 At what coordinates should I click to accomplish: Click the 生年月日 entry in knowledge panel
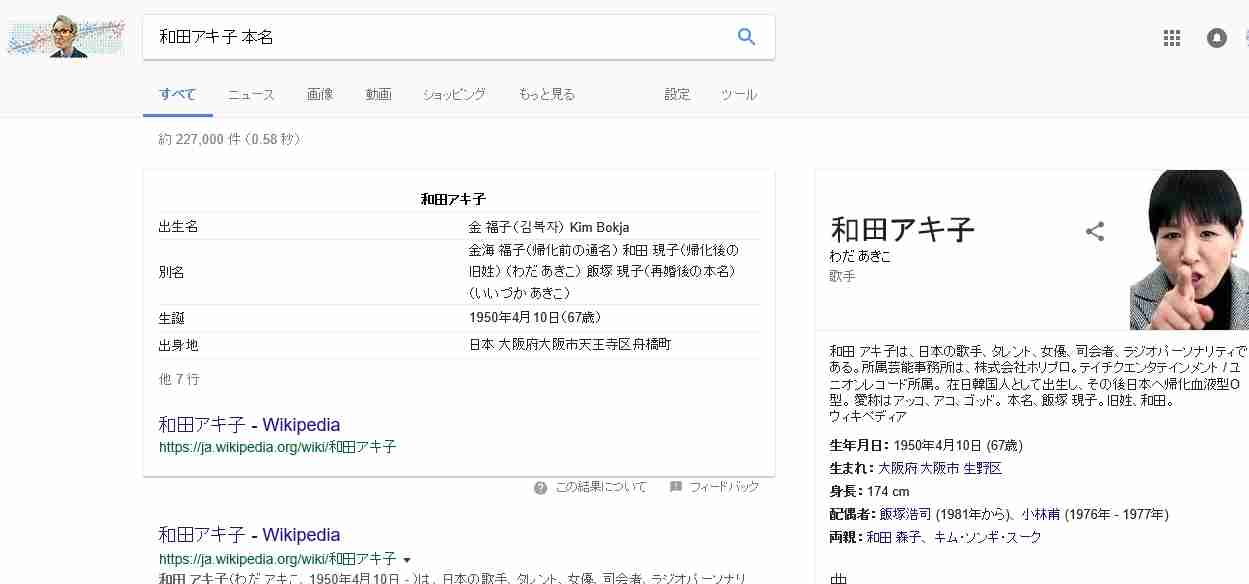(x=926, y=445)
